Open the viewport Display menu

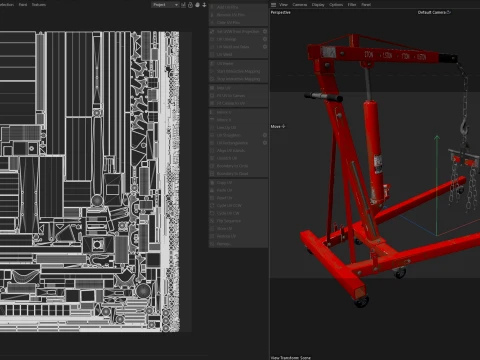(x=318, y=5)
